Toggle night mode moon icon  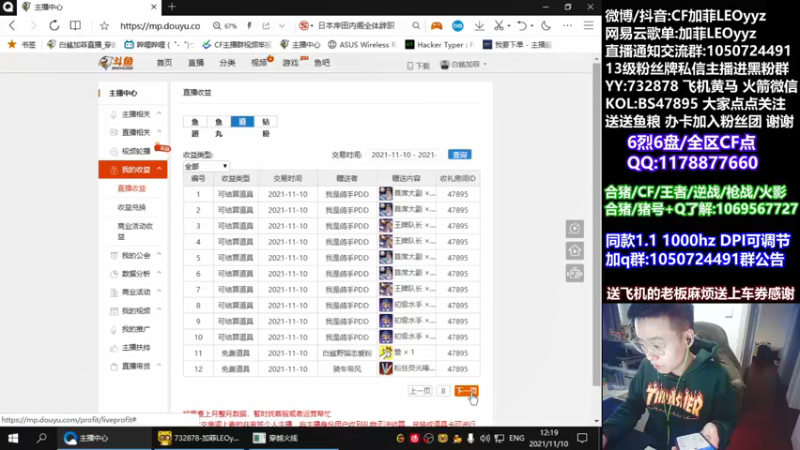(546, 26)
